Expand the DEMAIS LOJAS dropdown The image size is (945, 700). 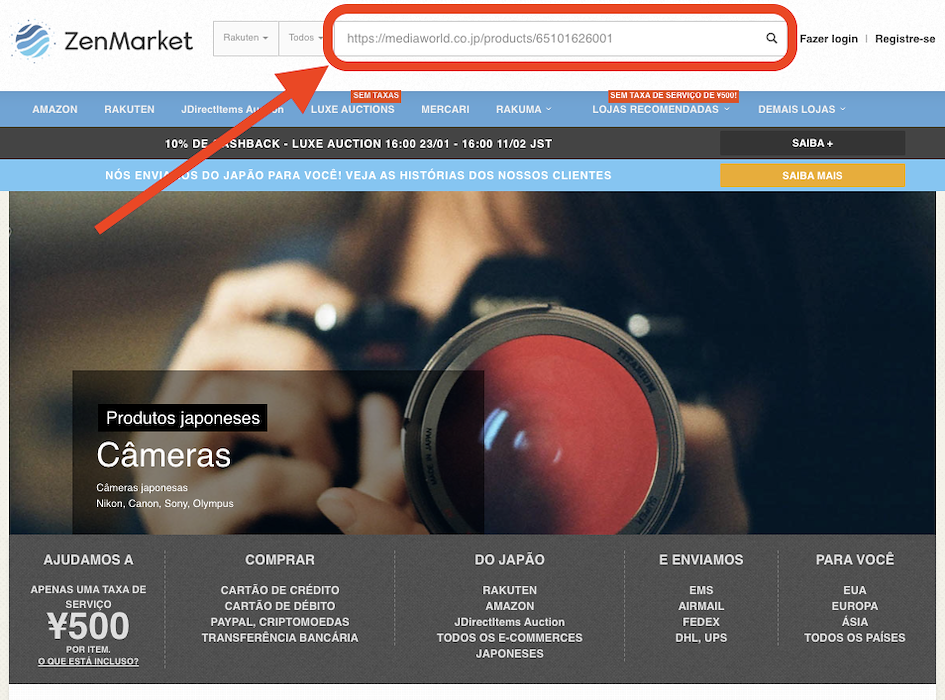pyautogui.click(x=802, y=109)
